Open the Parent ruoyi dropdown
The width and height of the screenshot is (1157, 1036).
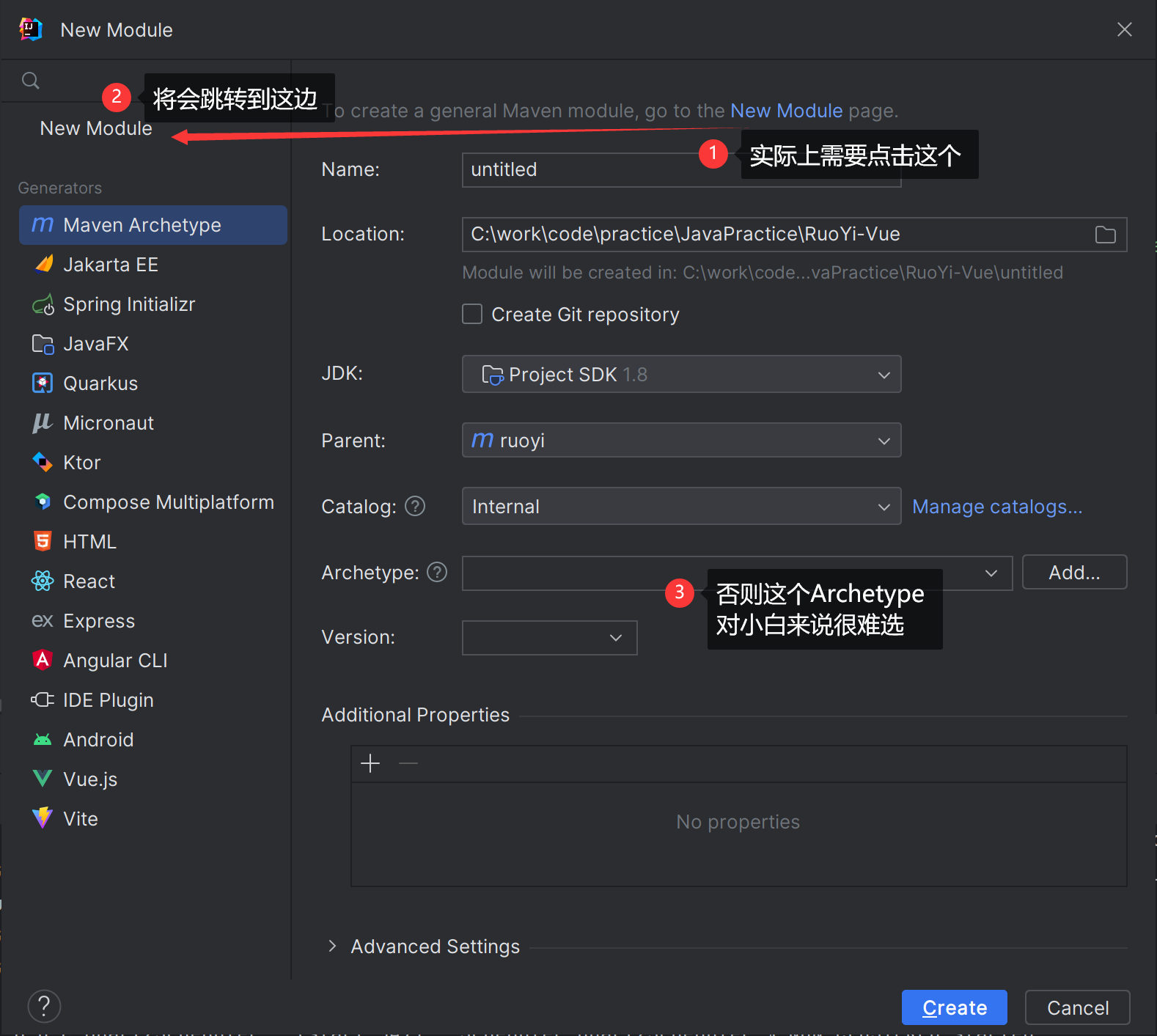(x=680, y=441)
